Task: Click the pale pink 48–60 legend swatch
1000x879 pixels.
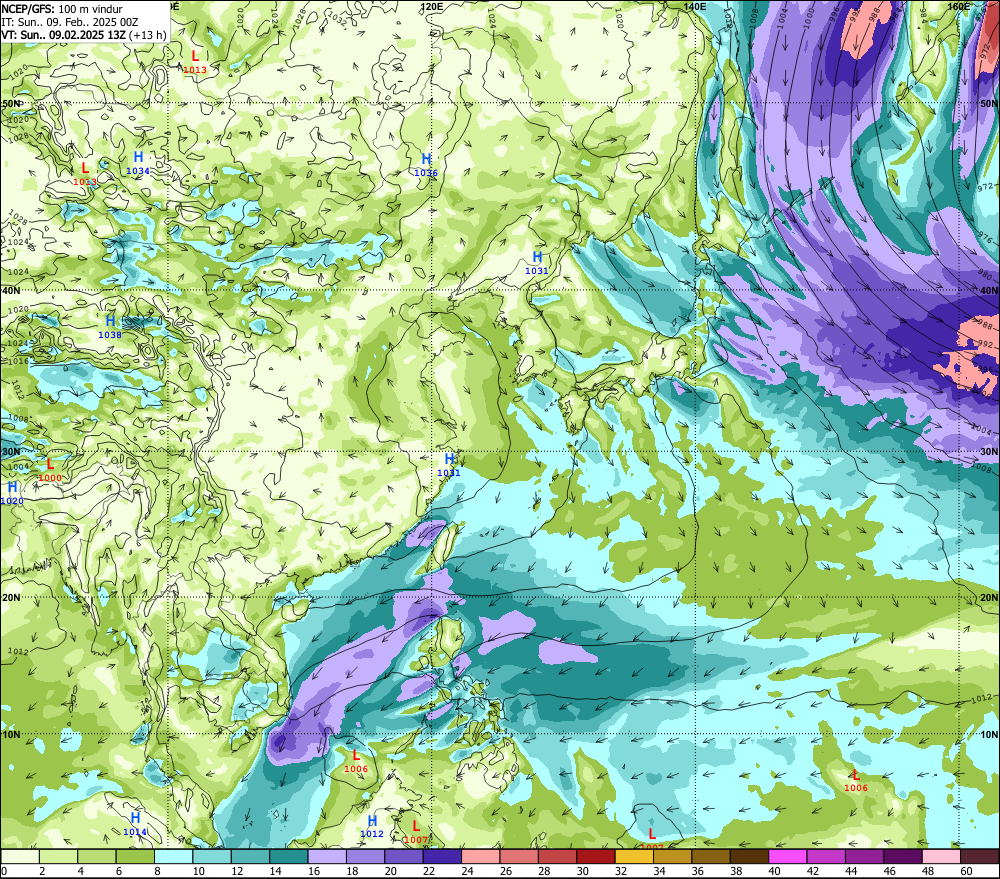Action: click(x=941, y=856)
